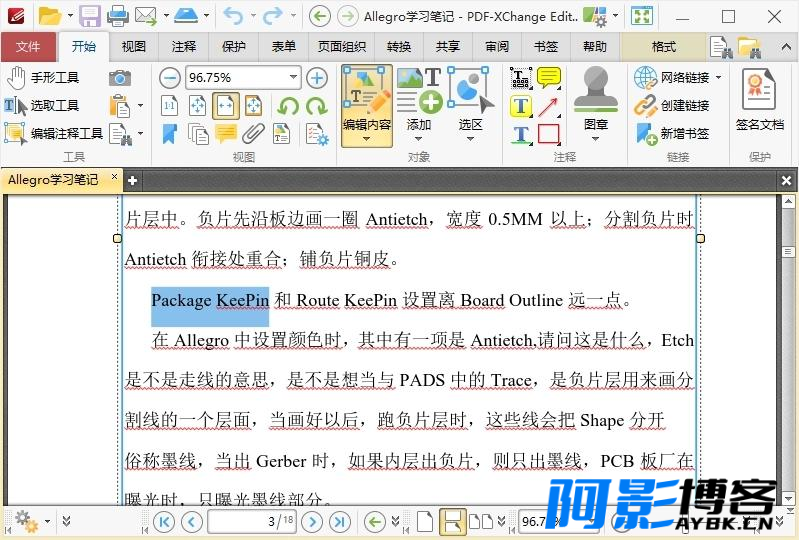Viewport: 799px width, 540px height.
Task: Toggle two-page facing layout
Action: (481, 521)
